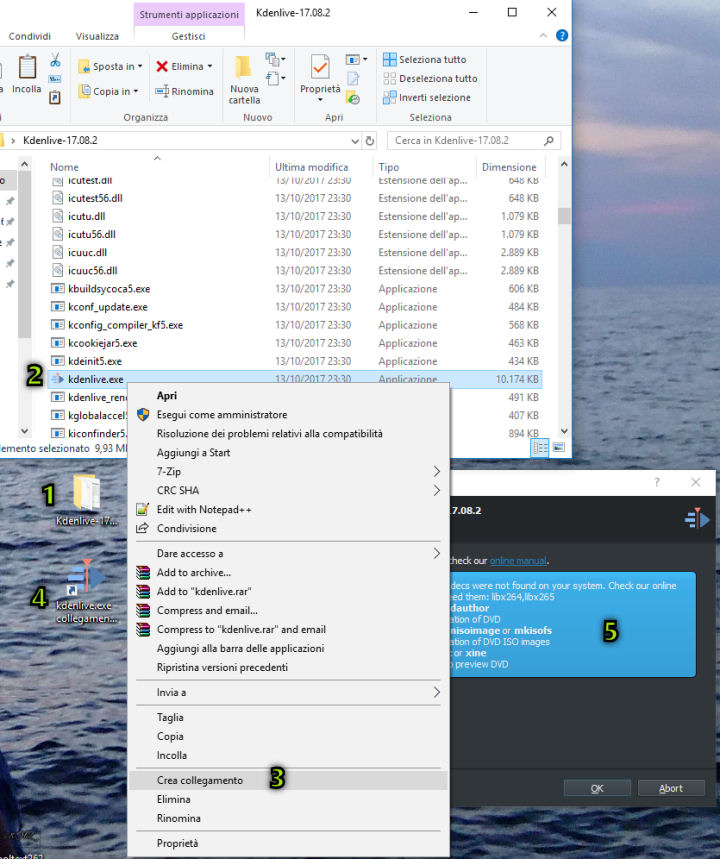Sort by Dimensione column header
The image size is (720, 859).
tap(509, 167)
